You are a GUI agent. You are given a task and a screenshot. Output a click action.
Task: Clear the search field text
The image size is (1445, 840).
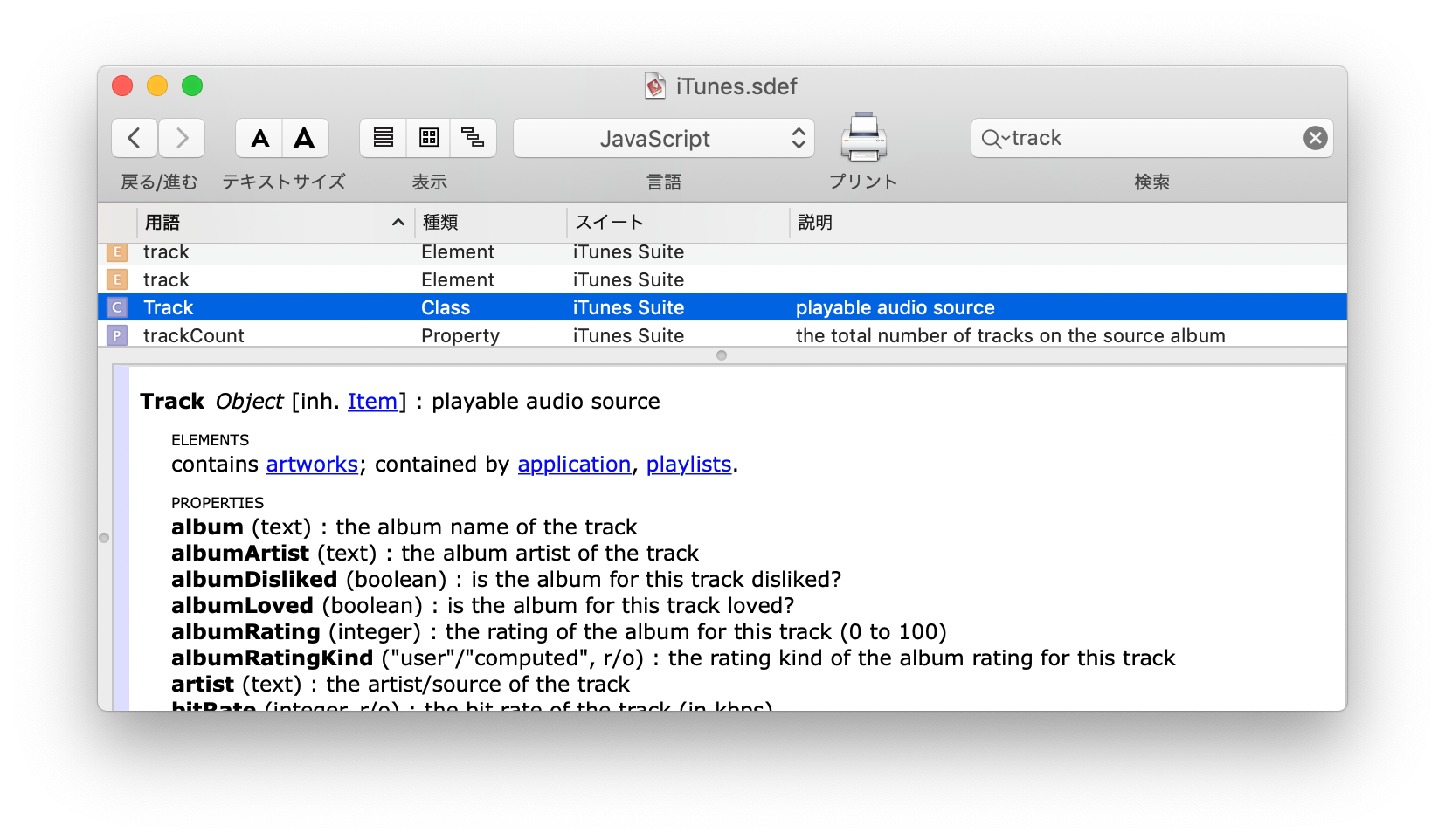pyautogui.click(x=1315, y=138)
